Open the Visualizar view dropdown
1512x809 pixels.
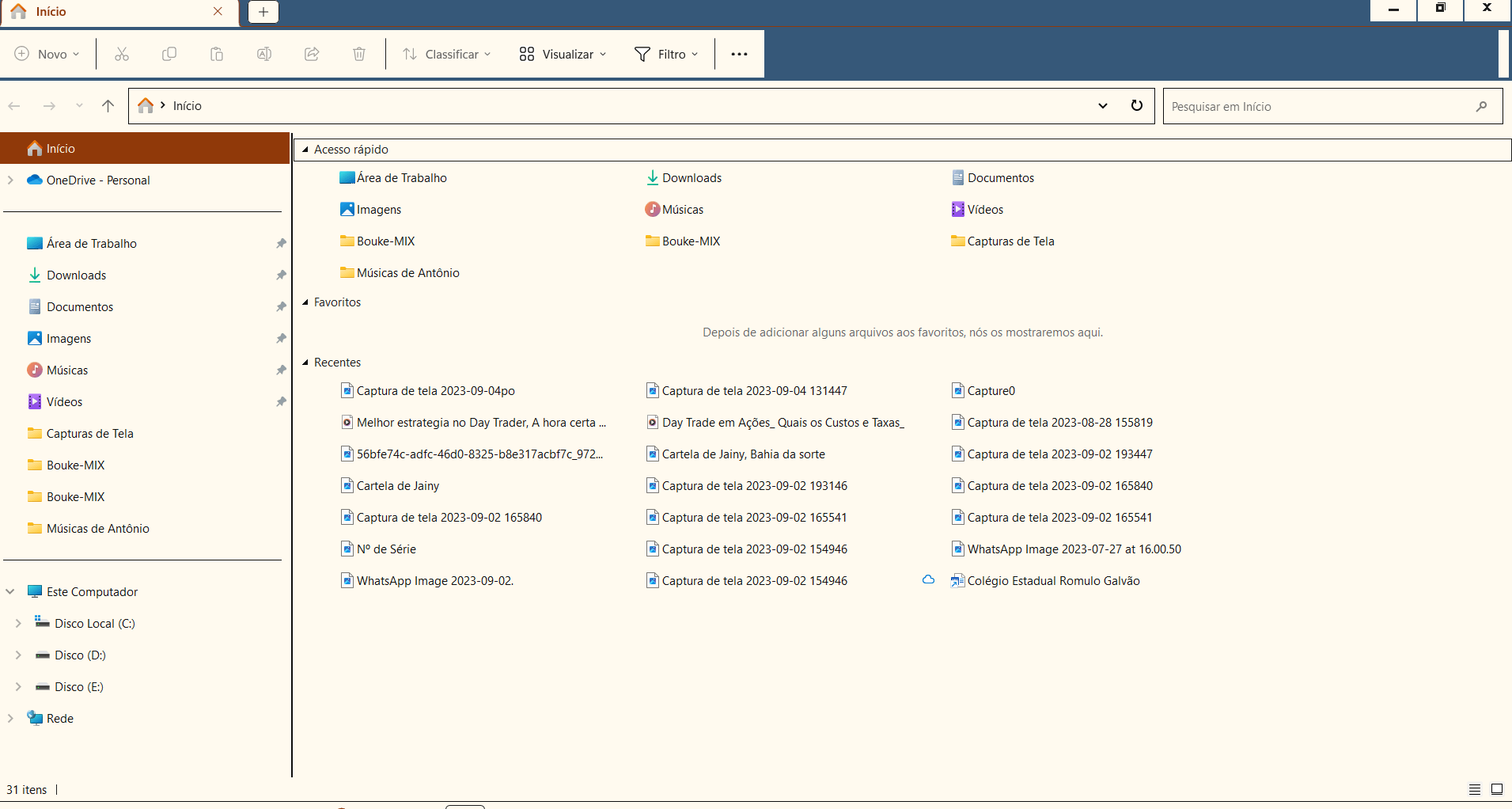coord(563,54)
